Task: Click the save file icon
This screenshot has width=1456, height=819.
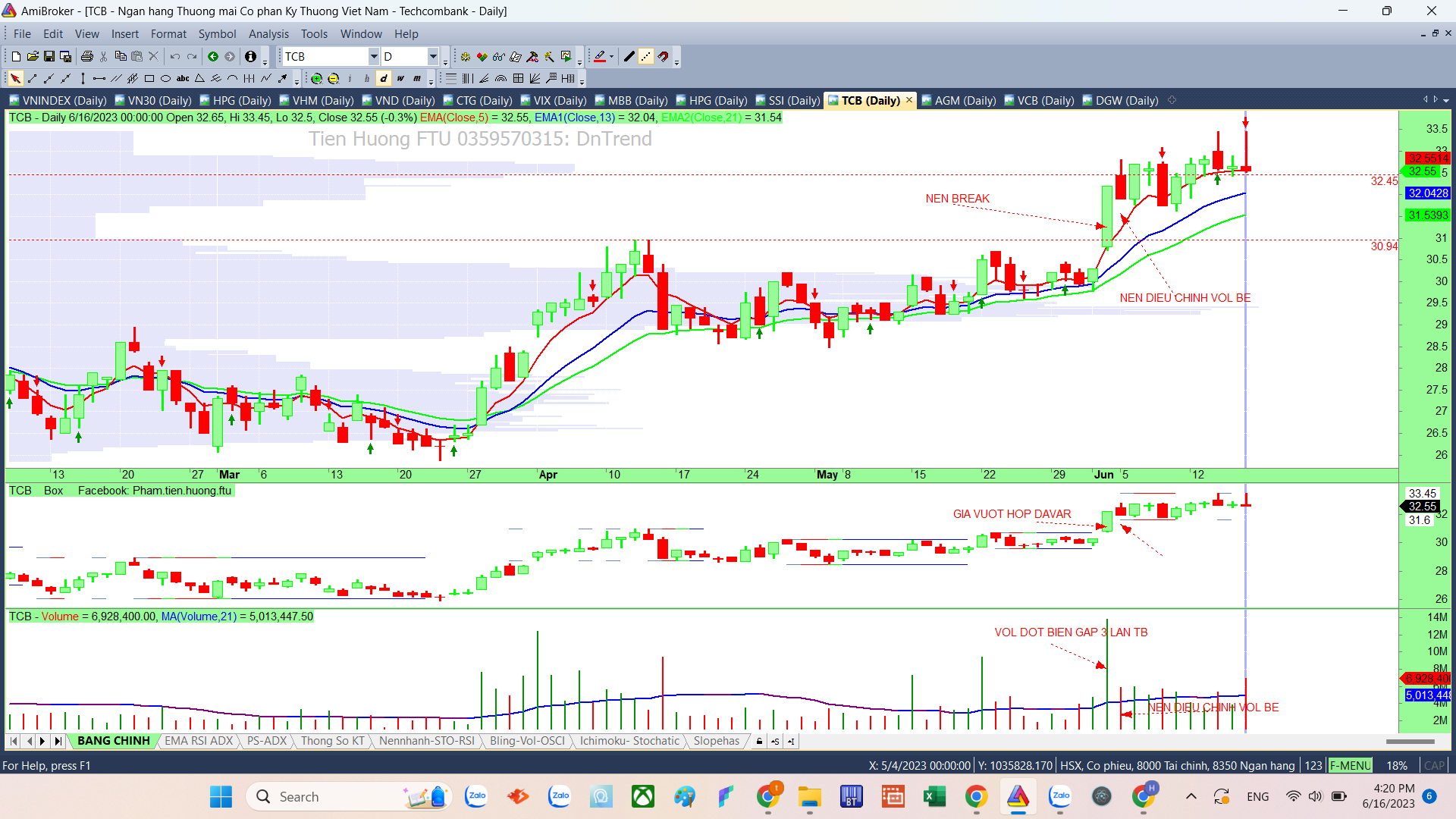Action: click(x=49, y=56)
